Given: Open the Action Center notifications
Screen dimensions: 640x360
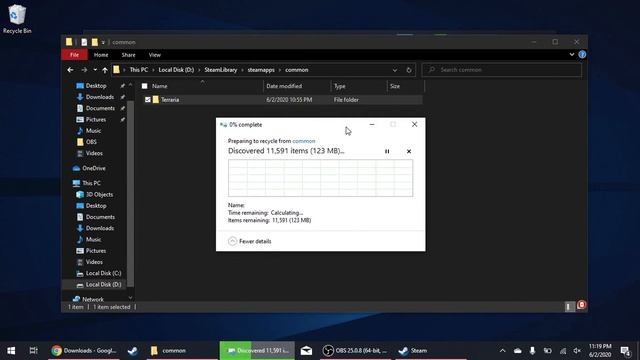Looking at the screenshot, I should [x=625, y=351].
